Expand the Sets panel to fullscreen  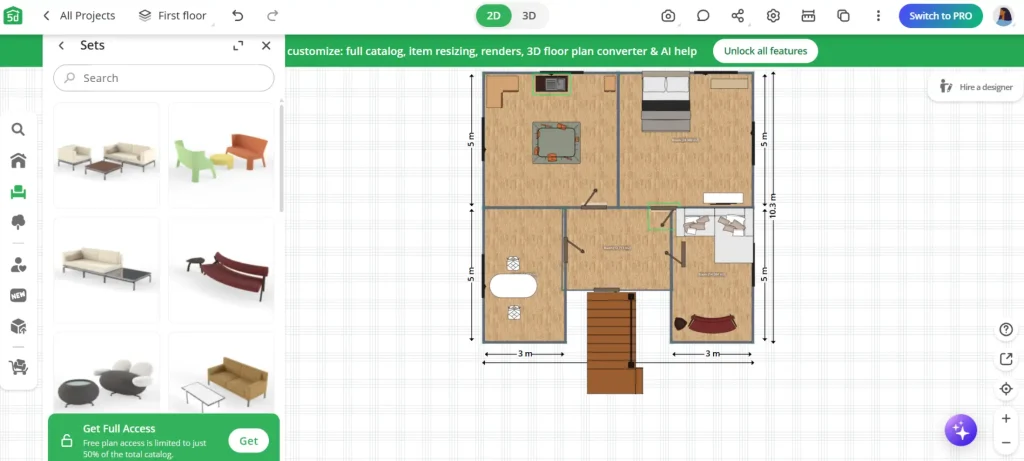pos(238,46)
